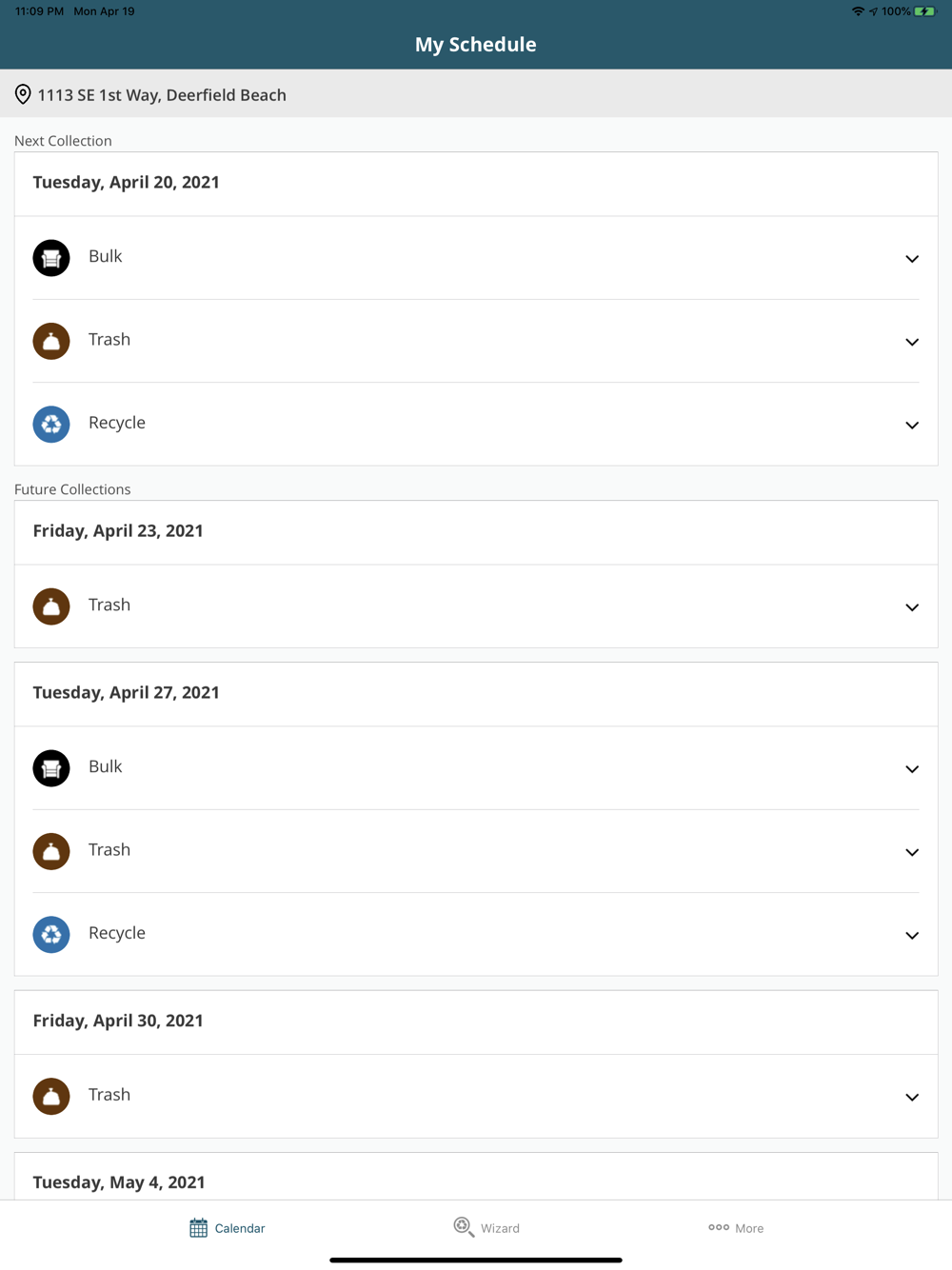Click Recycle icon under April 27

pos(51,935)
